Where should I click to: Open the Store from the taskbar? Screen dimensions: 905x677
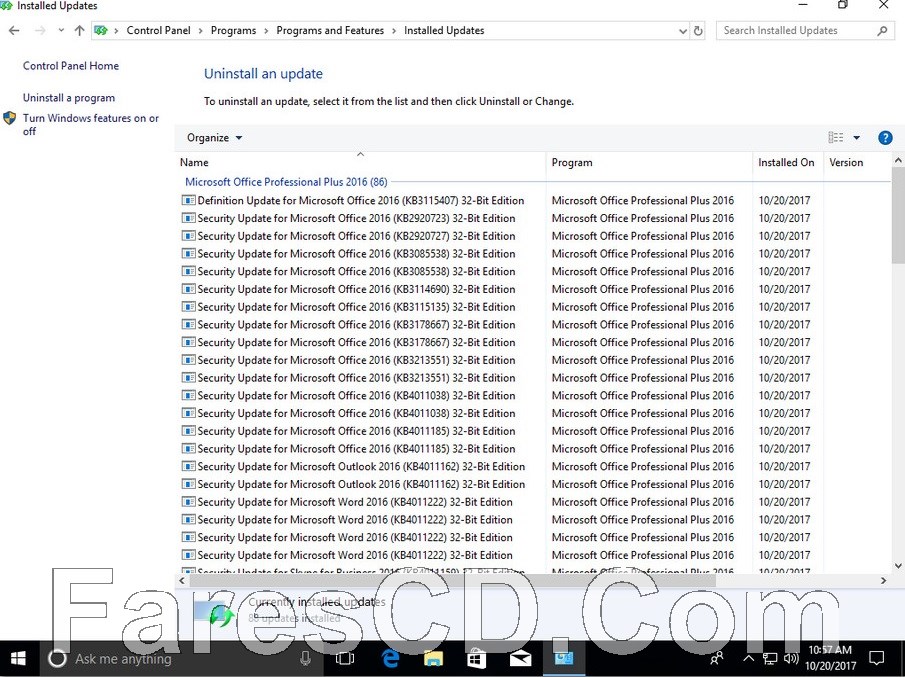477,659
